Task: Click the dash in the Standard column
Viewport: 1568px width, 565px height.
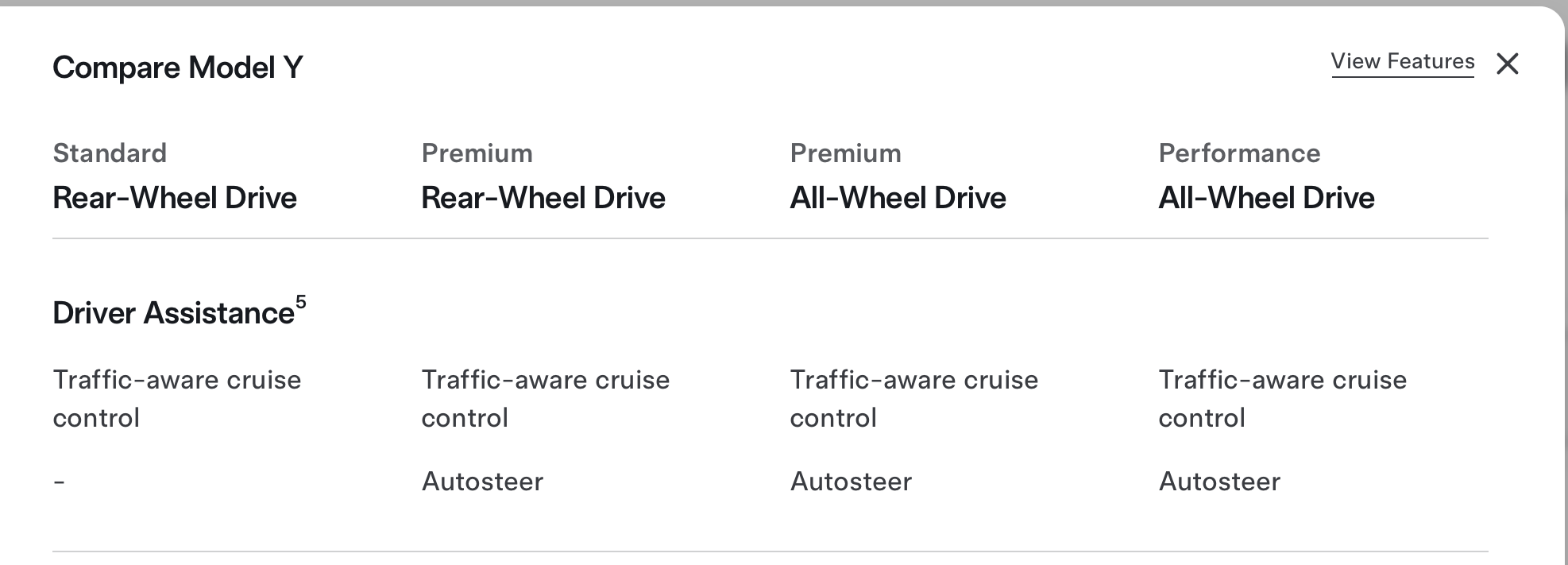Action: coord(59,482)
